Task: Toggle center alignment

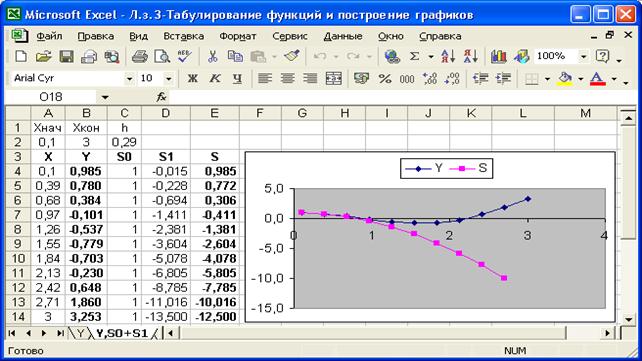Action: [x=287, y=78]
